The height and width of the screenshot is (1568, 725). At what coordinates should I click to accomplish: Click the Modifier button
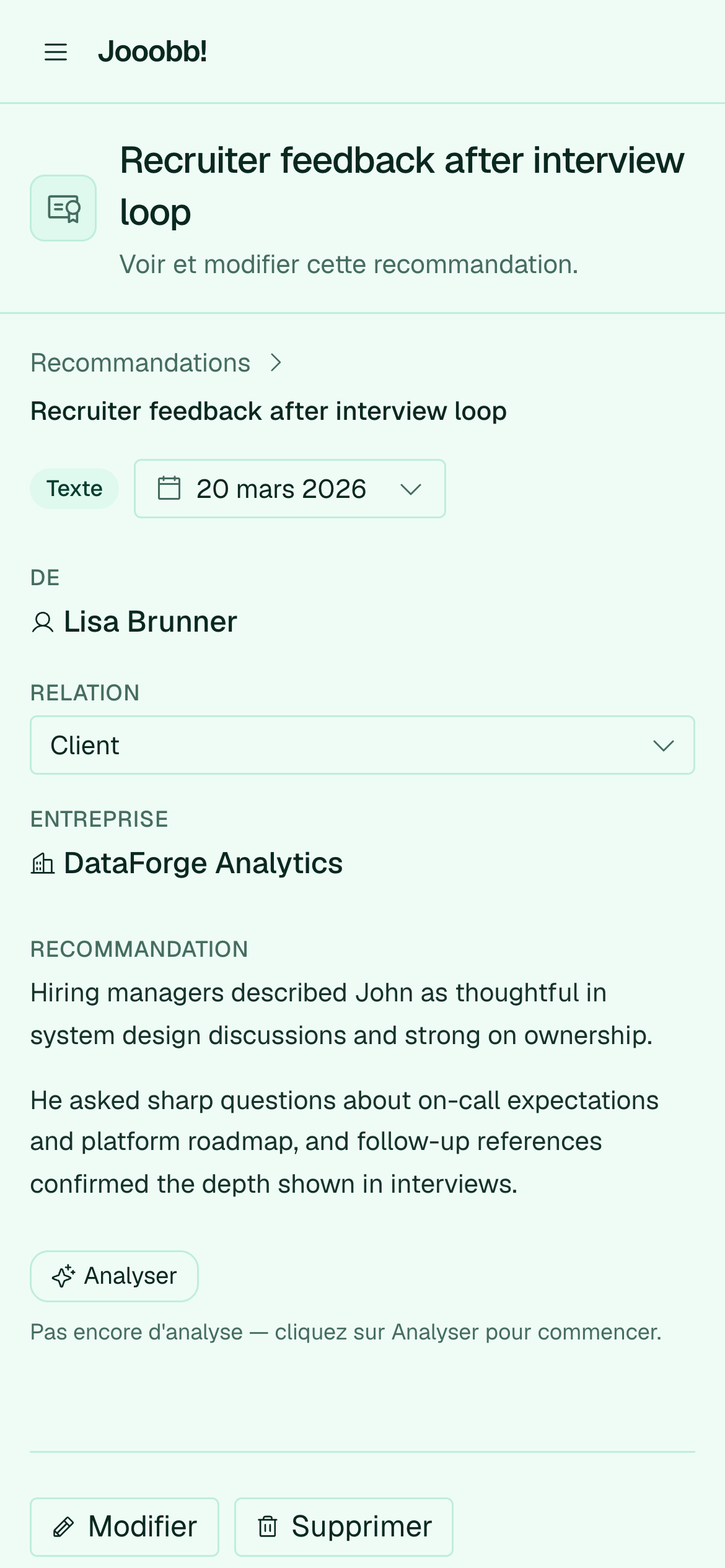125,1527
